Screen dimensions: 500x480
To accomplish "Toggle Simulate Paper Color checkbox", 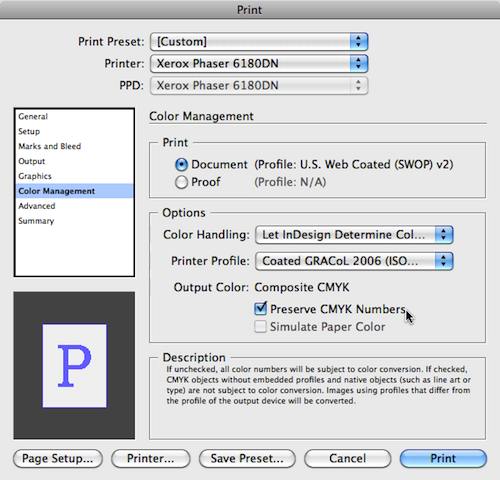I will [260, 327].
